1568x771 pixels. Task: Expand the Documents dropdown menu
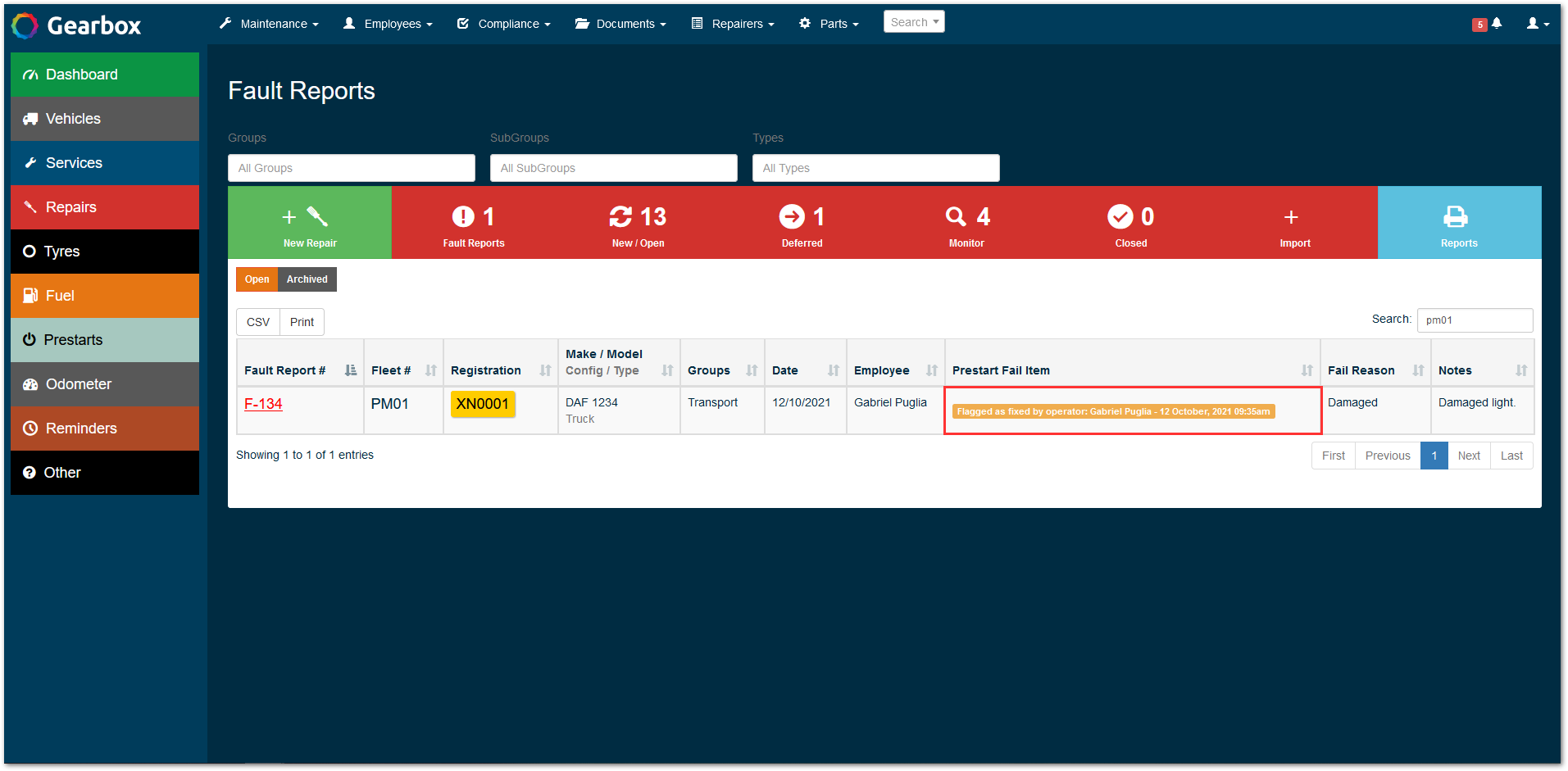tap(620, 24)
